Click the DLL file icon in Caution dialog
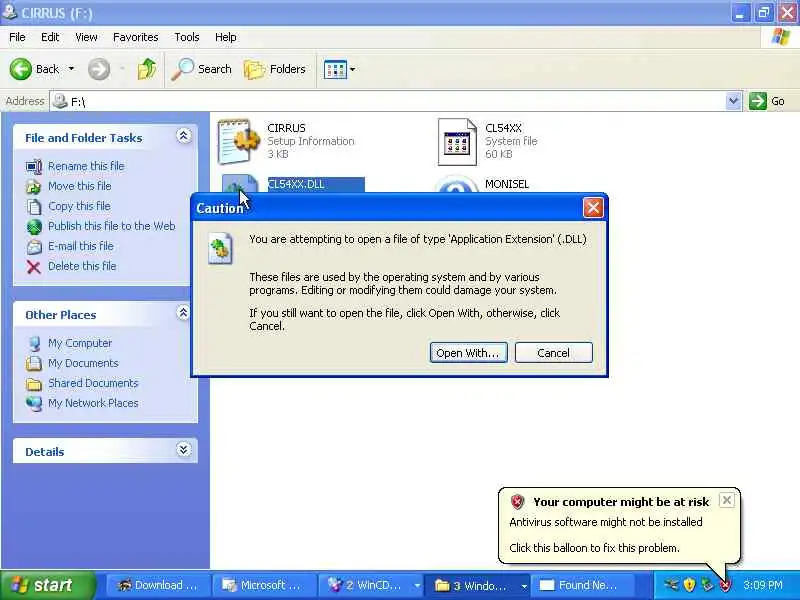Viewport: 800px width, 600px height. coord(220,248)
